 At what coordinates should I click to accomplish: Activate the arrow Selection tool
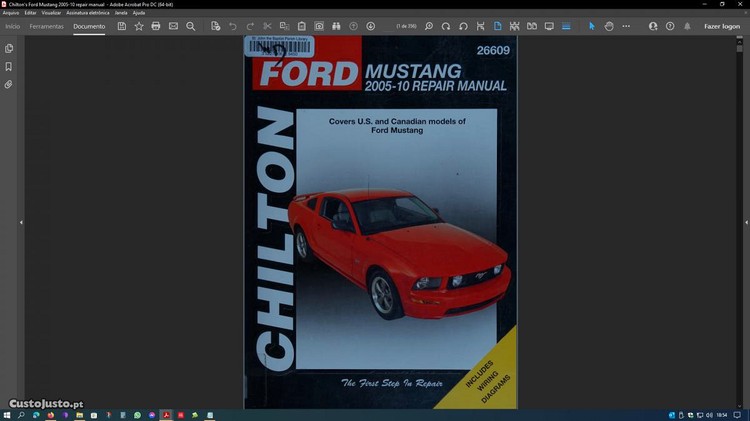click(x=591, y=26)
